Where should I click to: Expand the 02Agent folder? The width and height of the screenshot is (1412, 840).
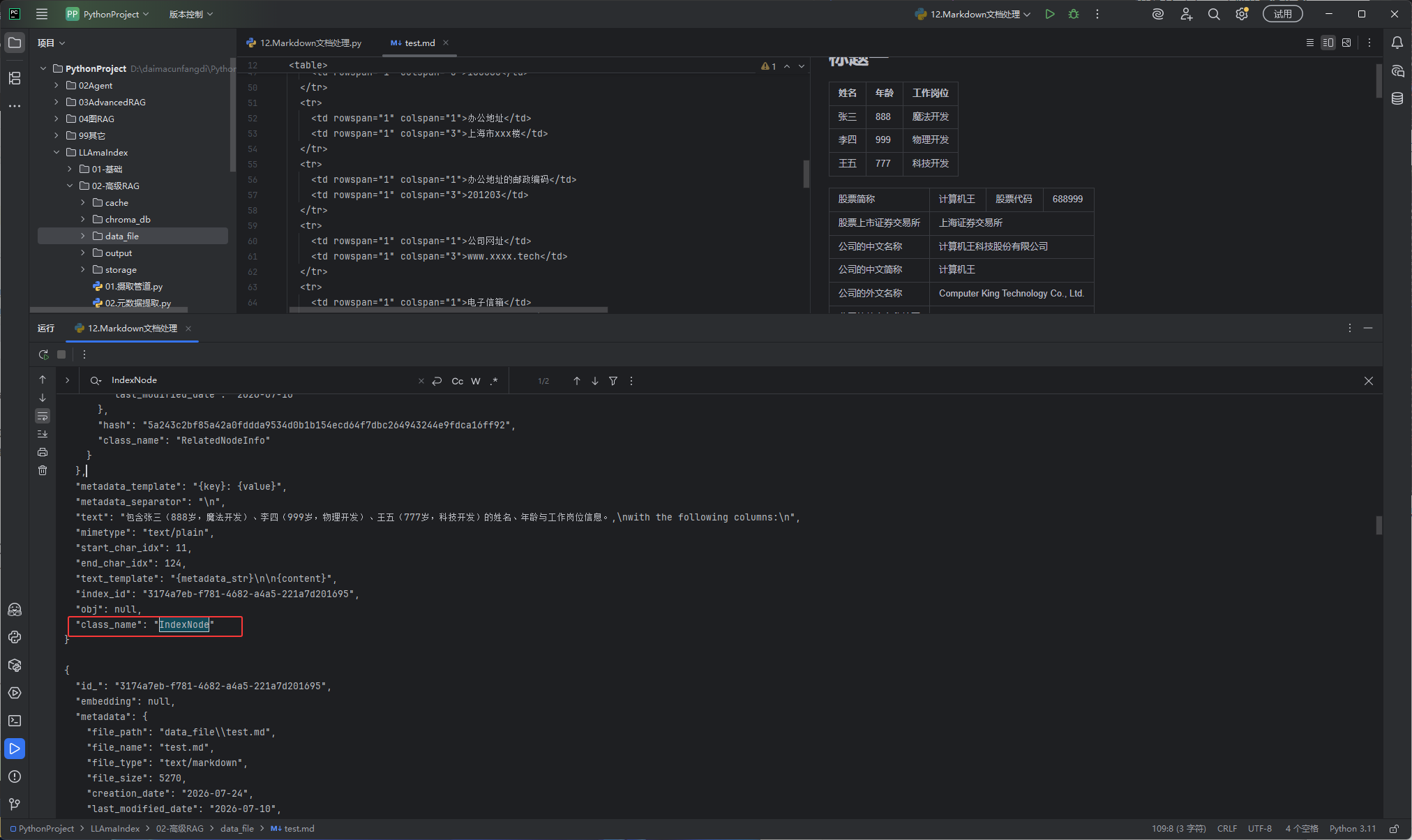(x=57, y=85)
